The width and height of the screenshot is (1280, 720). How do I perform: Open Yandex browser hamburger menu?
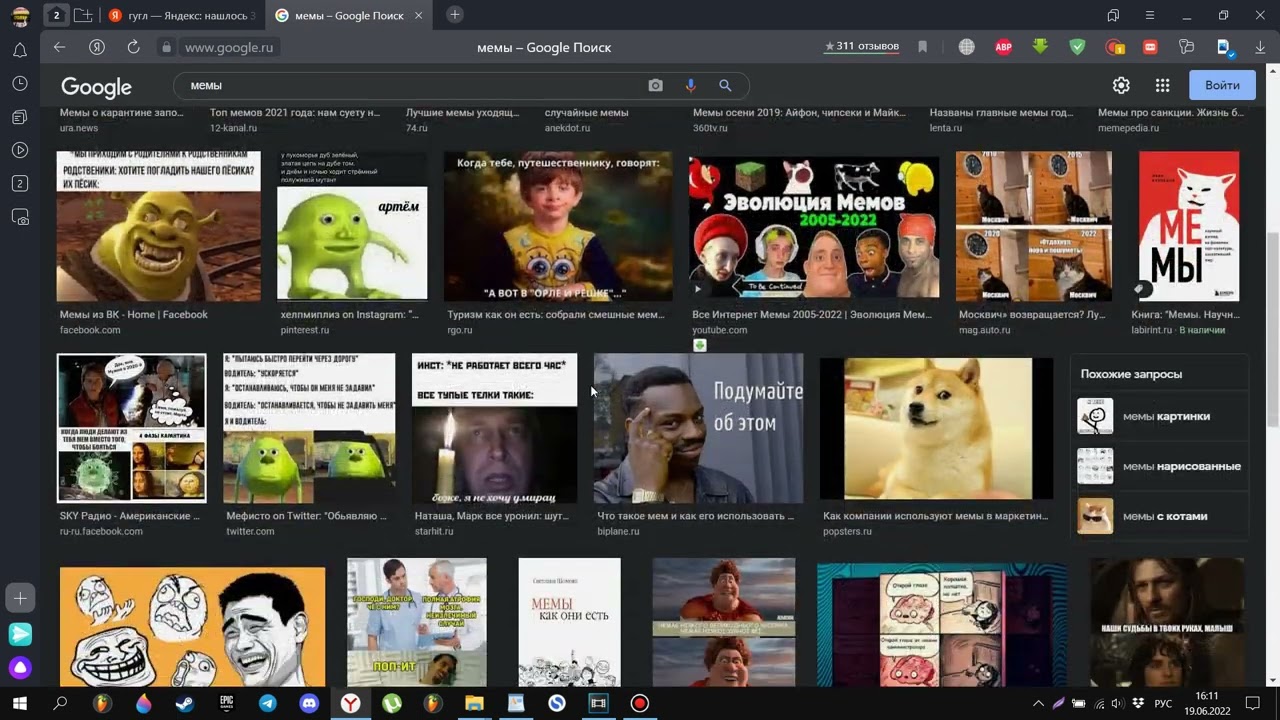tap(1150, 15)
